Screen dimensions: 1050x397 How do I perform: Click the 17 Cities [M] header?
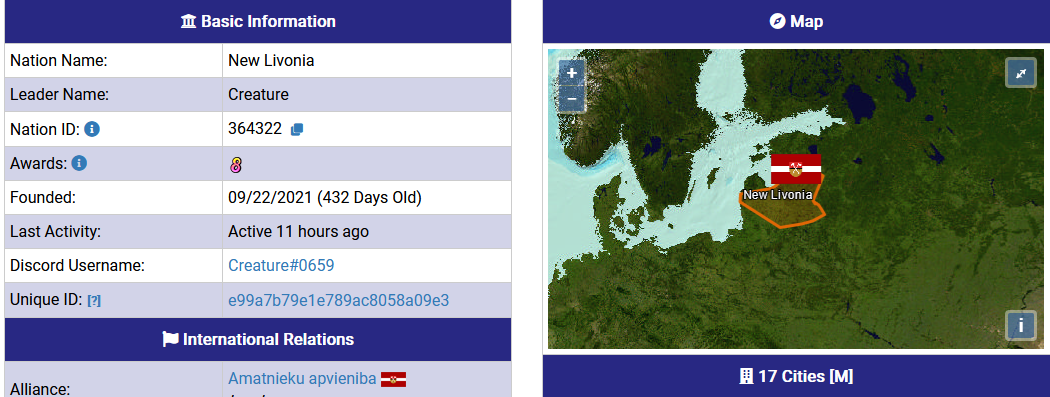[796, 376]
